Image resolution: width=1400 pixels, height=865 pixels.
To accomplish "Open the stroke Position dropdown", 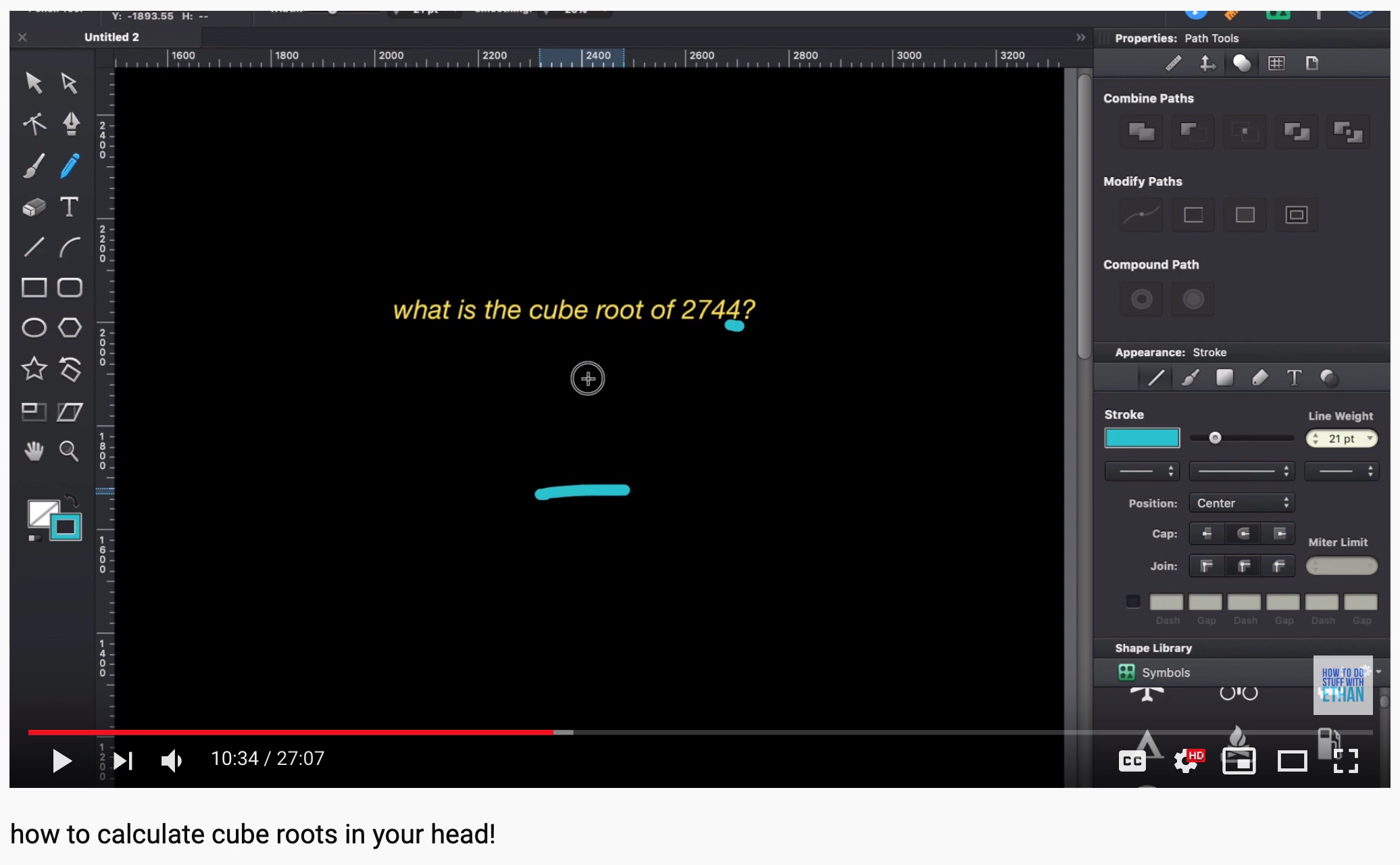I will coord(1242,503).
